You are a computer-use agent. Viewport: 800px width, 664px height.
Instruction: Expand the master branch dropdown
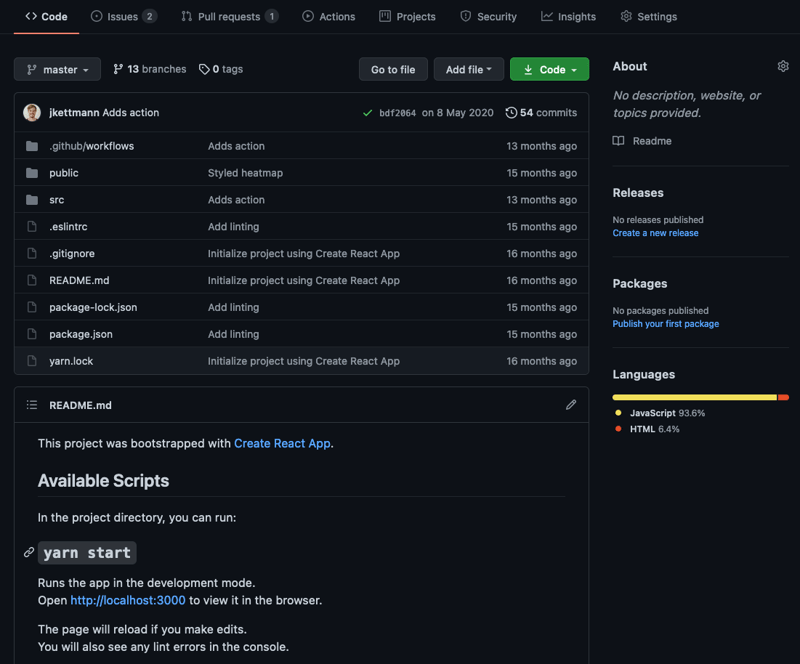[57, 69]
